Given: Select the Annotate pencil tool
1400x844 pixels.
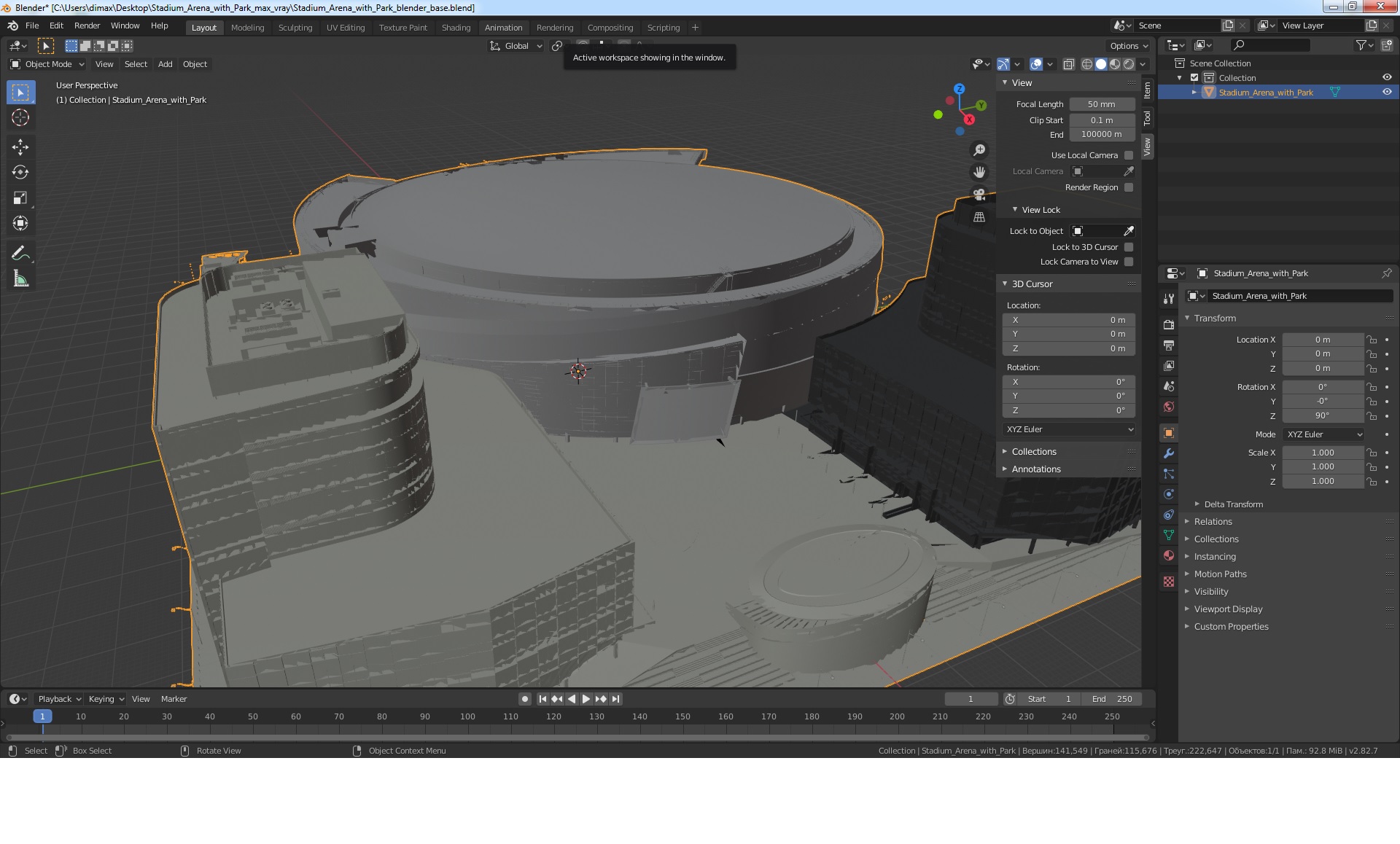Looking at the screenshot, I should pyautogui.click(x=20, y=253).
